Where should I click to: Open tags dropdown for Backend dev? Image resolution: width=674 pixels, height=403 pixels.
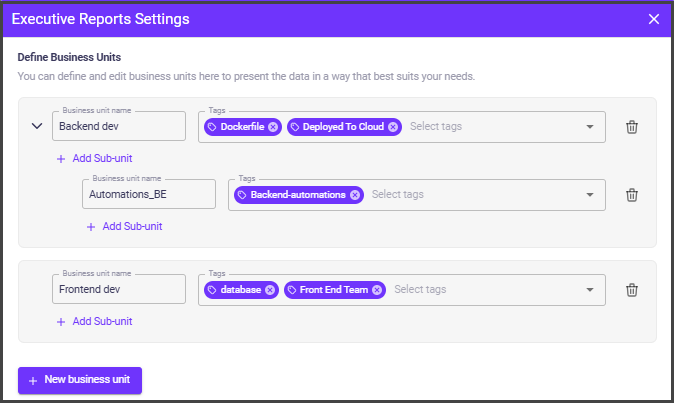click(x=590, y=127)
